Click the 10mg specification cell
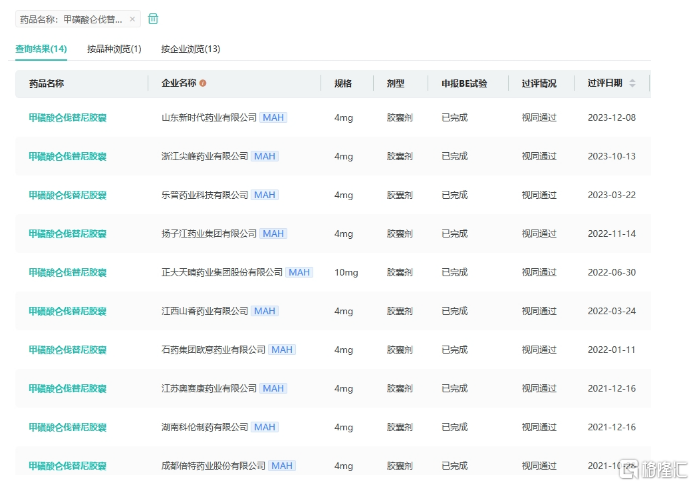The image size is (694, 486). [346, 273]
